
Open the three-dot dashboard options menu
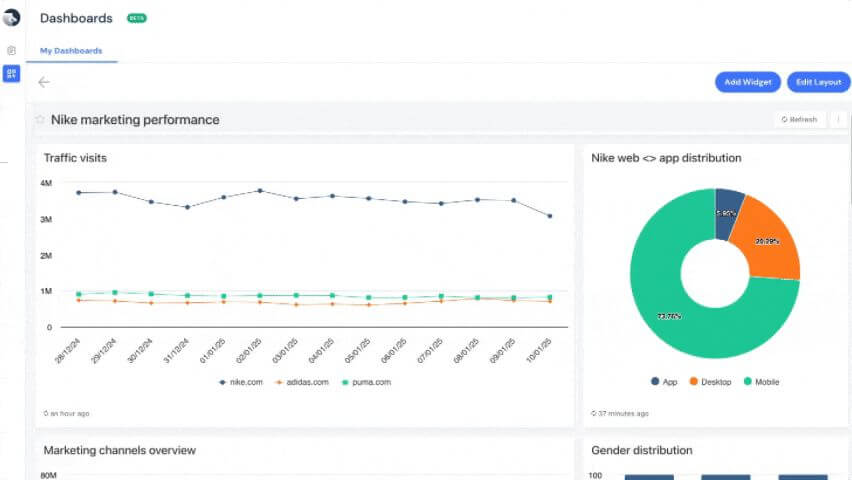pyautogui.click(x=838, y=120)
